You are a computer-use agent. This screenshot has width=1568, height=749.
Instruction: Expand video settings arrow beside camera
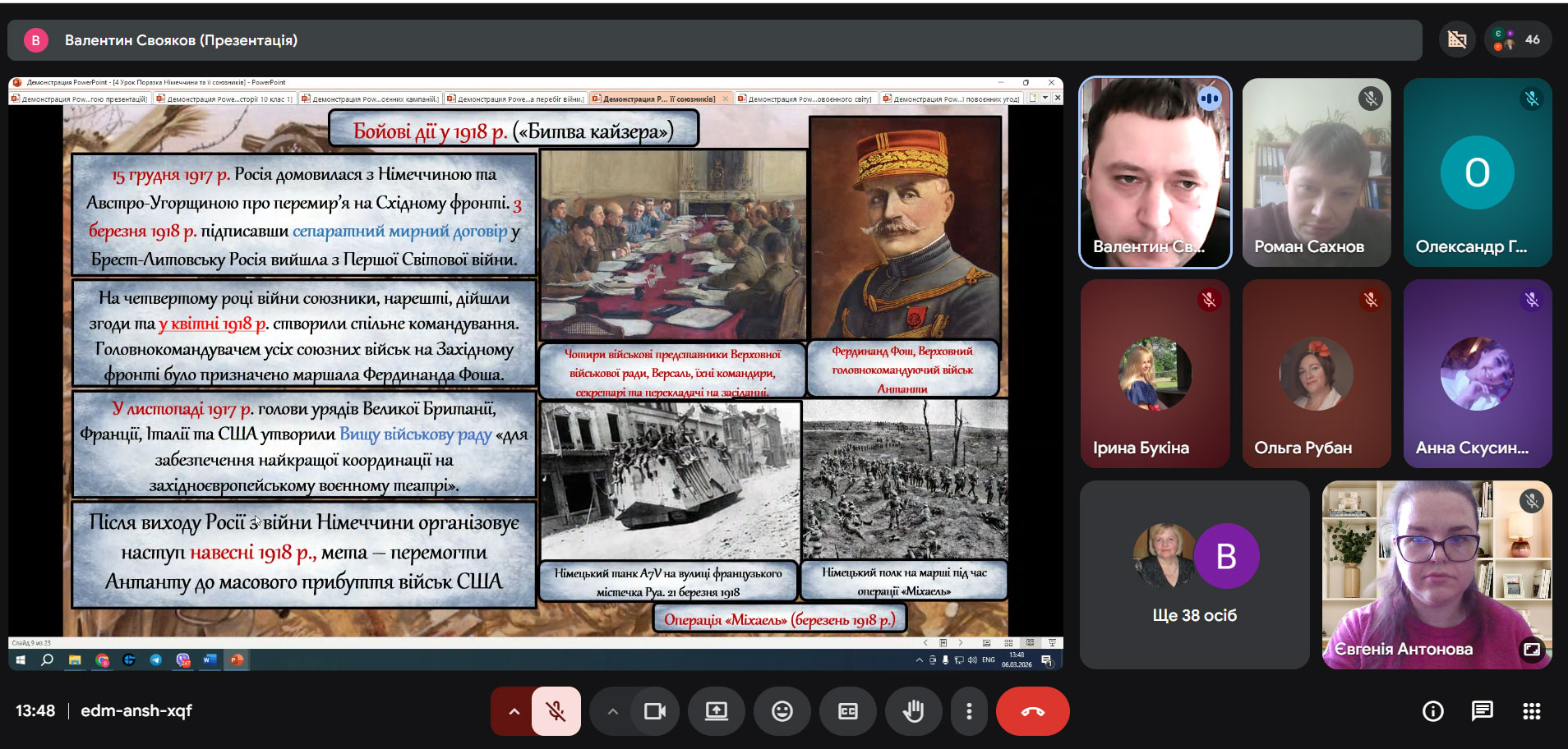coord(612,711)
